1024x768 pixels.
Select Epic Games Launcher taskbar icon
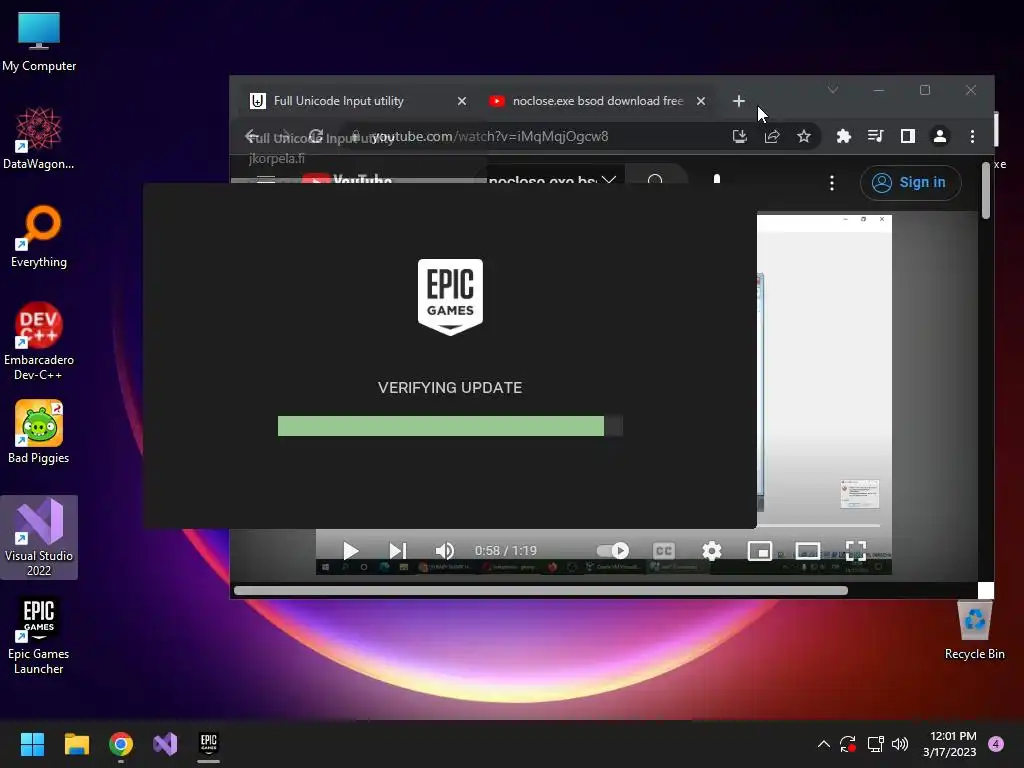[209, 744]
